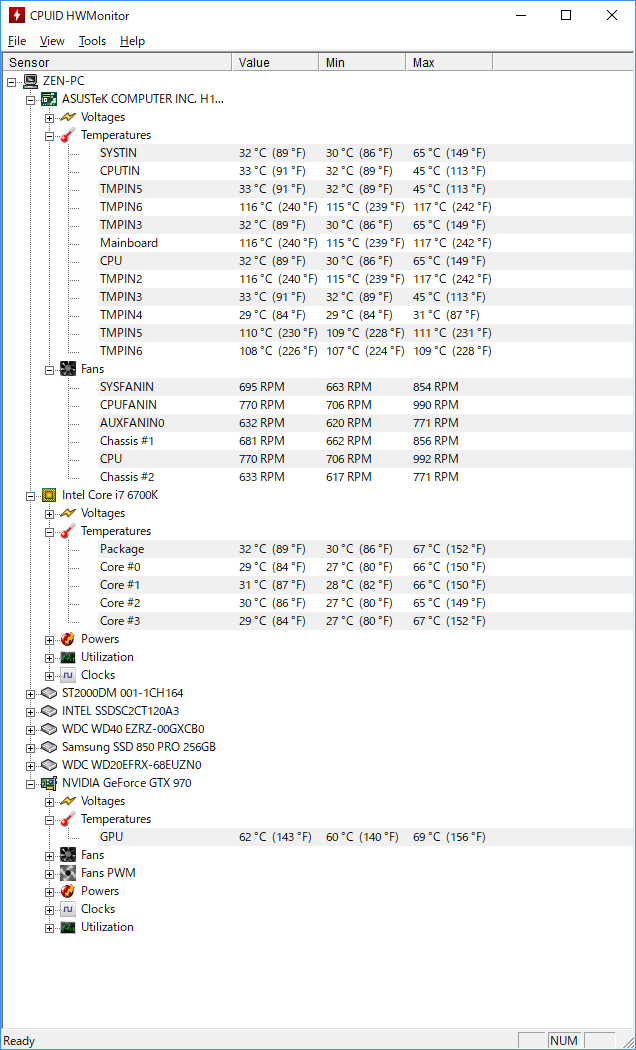Click the Intel Core i7 6700K chip icon
Image resolution: width=636 pixels, height=1050 pixels.
click(49, 495)
